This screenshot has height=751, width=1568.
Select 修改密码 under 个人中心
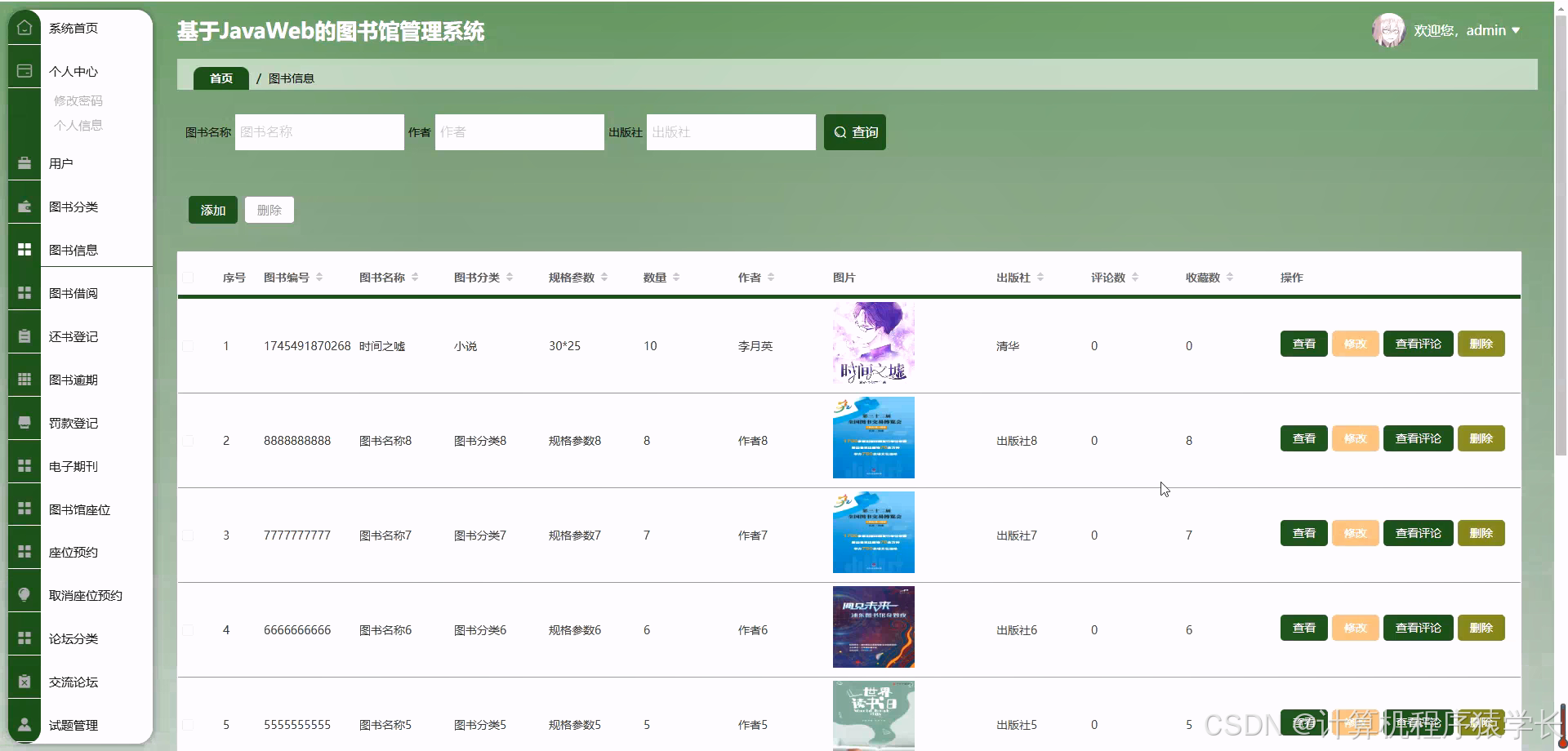(78, 100)
